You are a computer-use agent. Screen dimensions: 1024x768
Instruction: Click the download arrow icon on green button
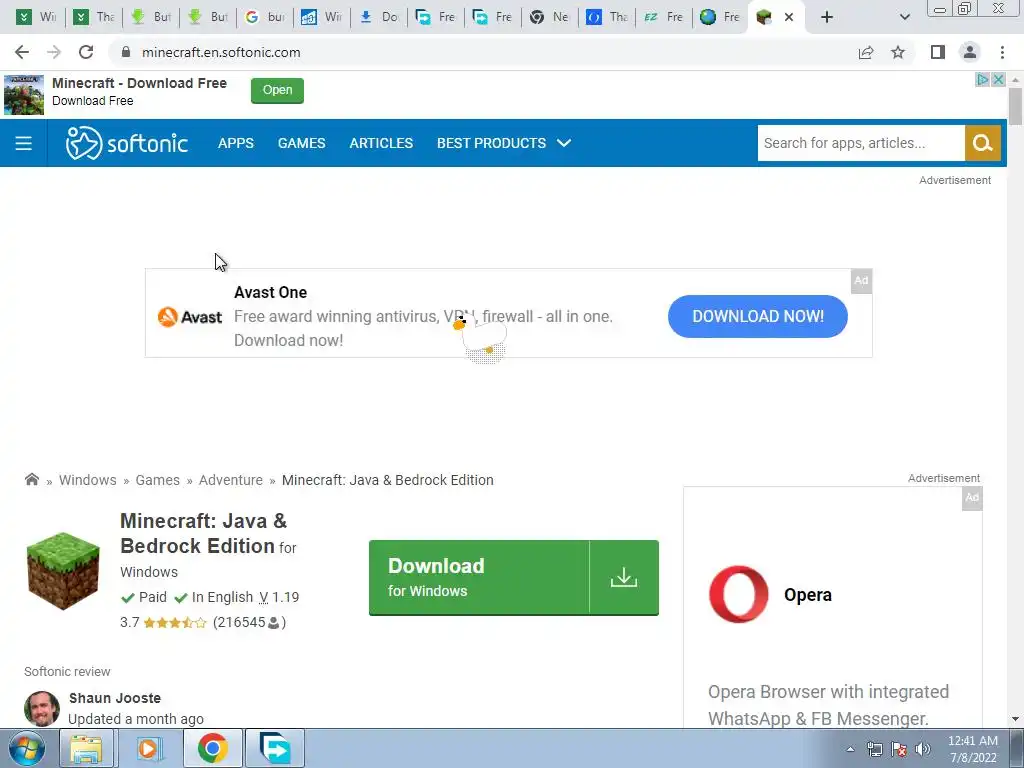[624, 577]
